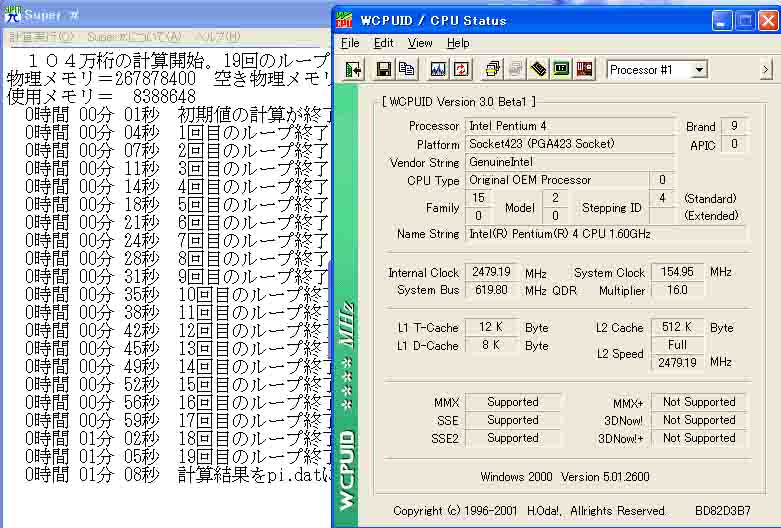Close the WCPUID window
Image resolution: width=781 pixels, height=528 pixels.
(x=769, y=21)
